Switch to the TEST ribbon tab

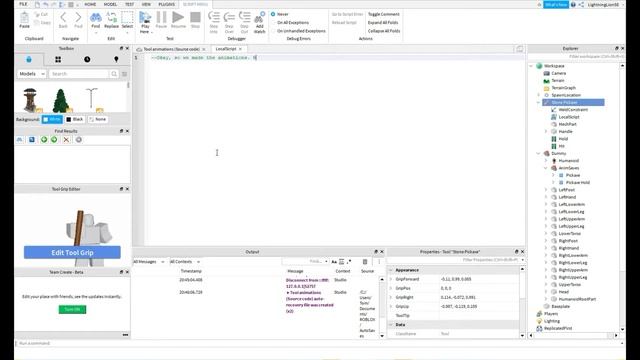(x=129, y=4)
